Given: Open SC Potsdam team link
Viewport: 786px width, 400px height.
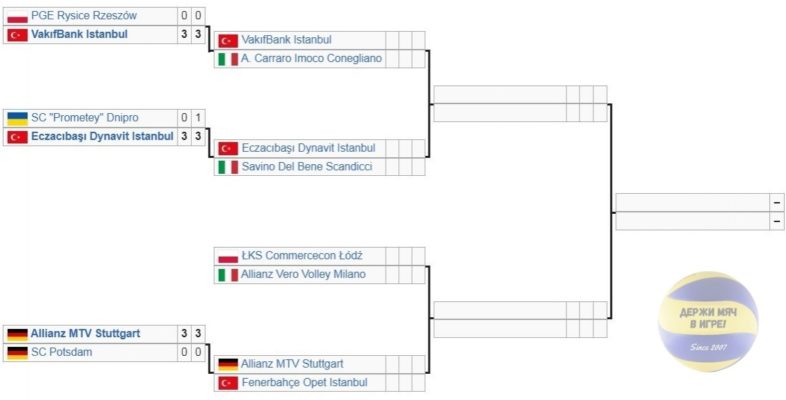Looking at the screenshot, I should tap(62, 352).
